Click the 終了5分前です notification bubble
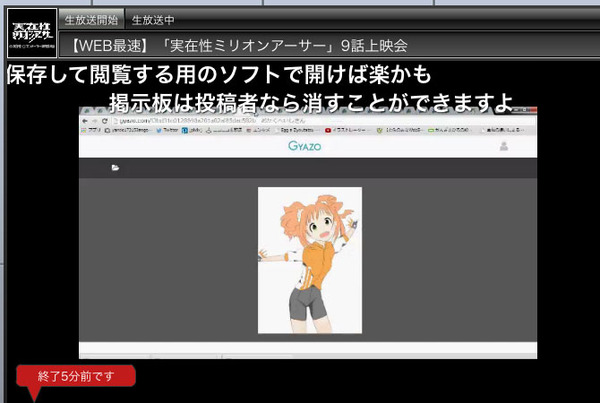This screenshot has height=403, width=600. tap(76, 376)
